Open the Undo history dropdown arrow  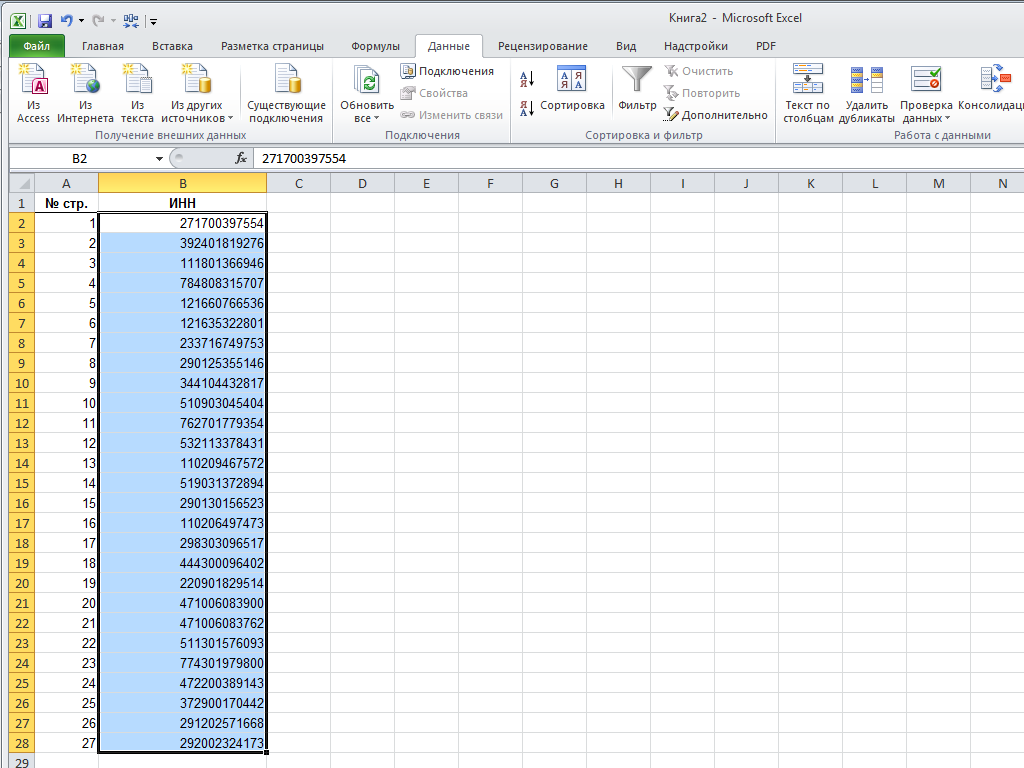pos(82,21)
